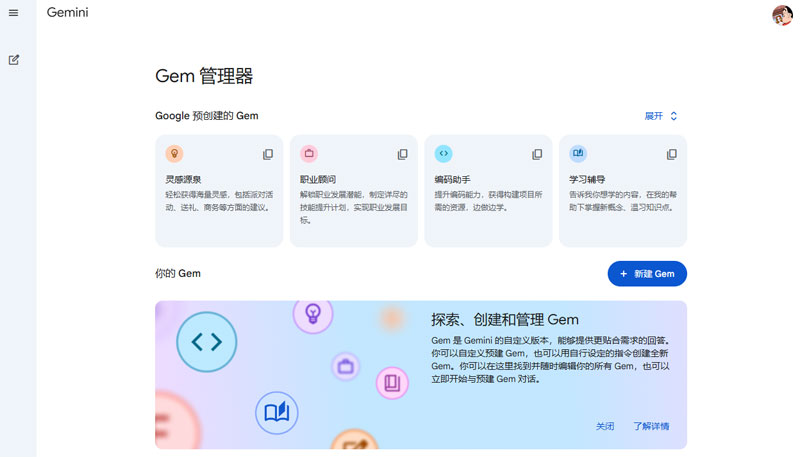Start a new chat with the pencil icon
Image resolution: width=800 pixels, height=457 pixels.
[x=14, y=60]
